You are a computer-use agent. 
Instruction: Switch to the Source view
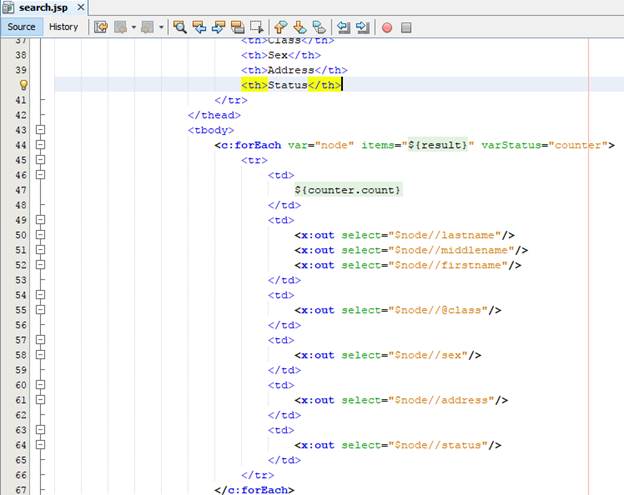coord(21,27)
